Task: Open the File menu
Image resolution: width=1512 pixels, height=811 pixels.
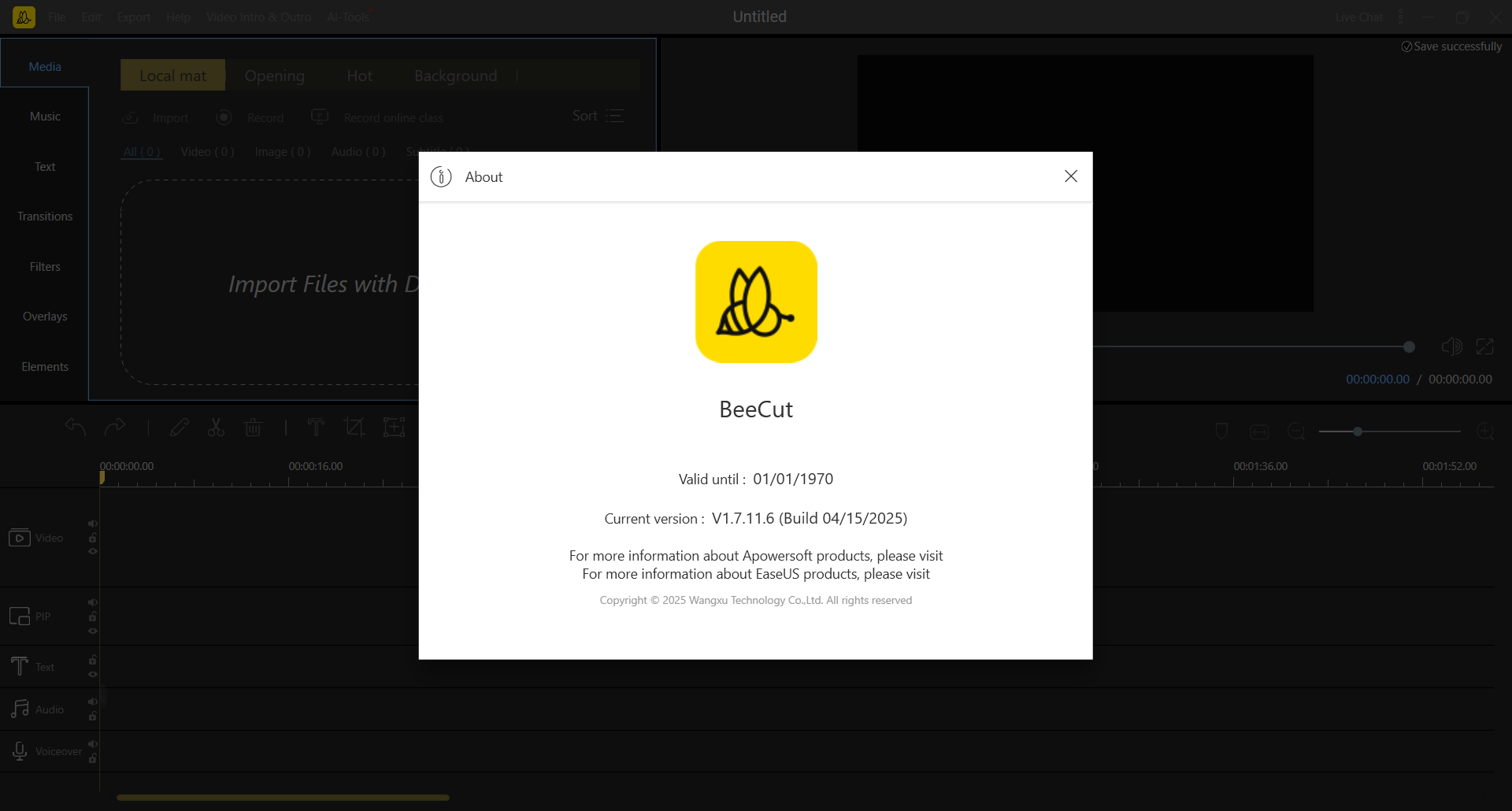Action: pos(57,17)
